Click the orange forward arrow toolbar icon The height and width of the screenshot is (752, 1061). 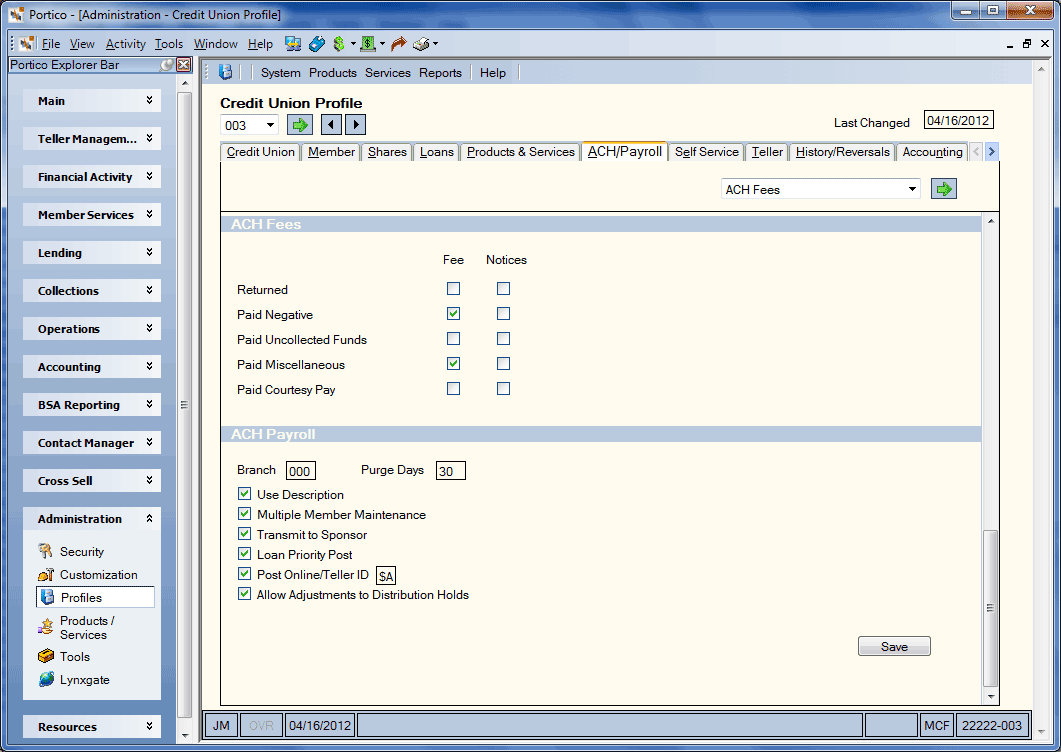coord(399,44)
